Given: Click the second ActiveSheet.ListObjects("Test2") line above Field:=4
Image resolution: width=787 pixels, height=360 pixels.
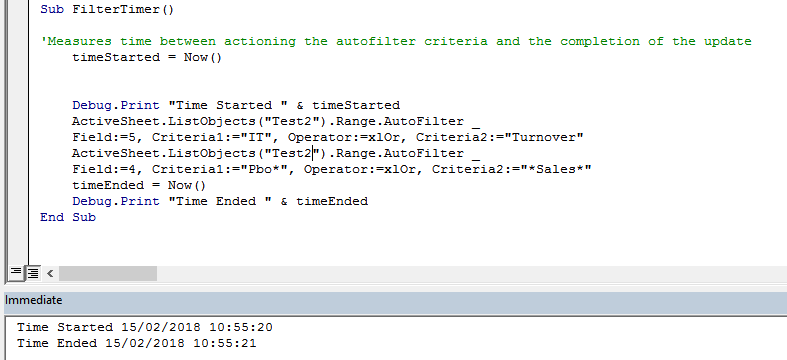Looking at the screenshot, I should pyautogui.click(x=276, y=153).
